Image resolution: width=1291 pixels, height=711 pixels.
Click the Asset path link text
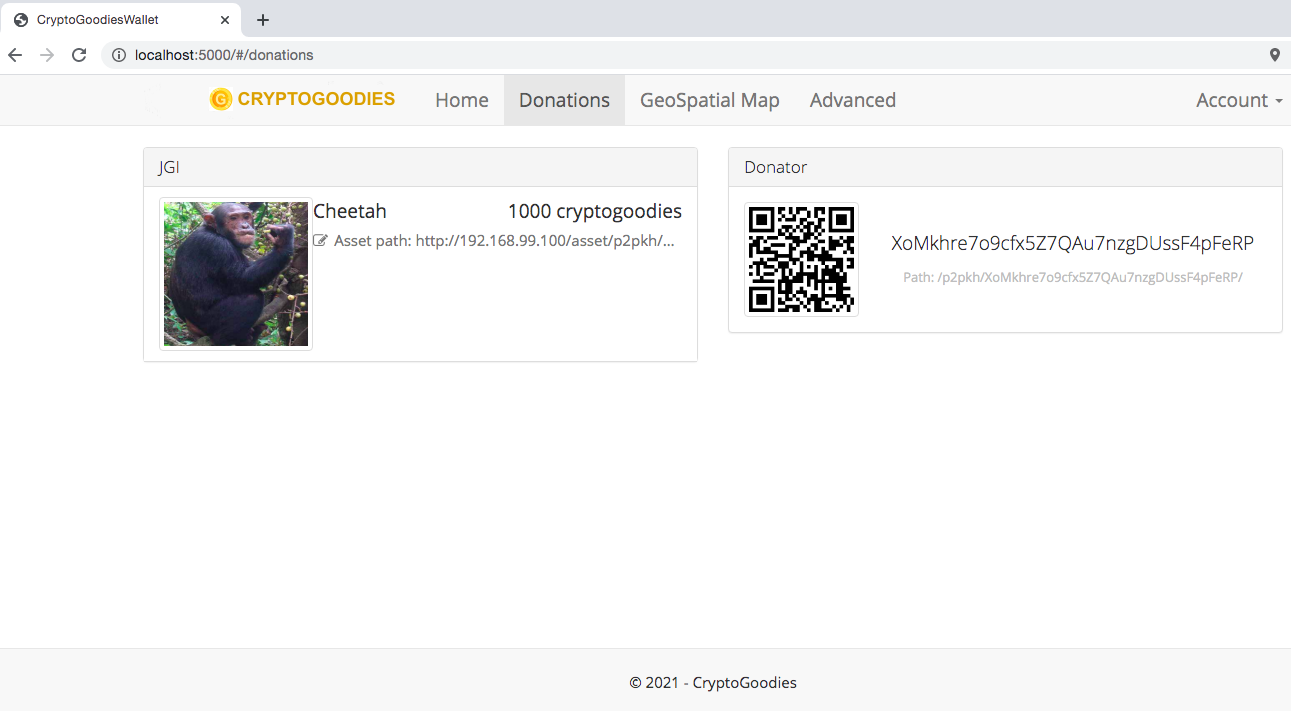[504, 241]
